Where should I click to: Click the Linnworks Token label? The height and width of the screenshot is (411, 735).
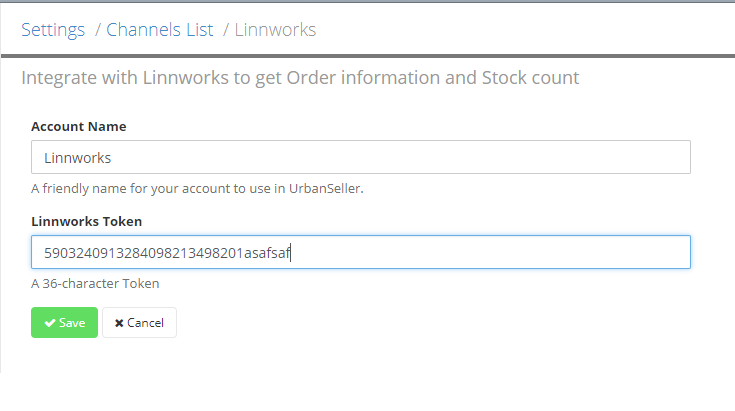tap(85, 221)
